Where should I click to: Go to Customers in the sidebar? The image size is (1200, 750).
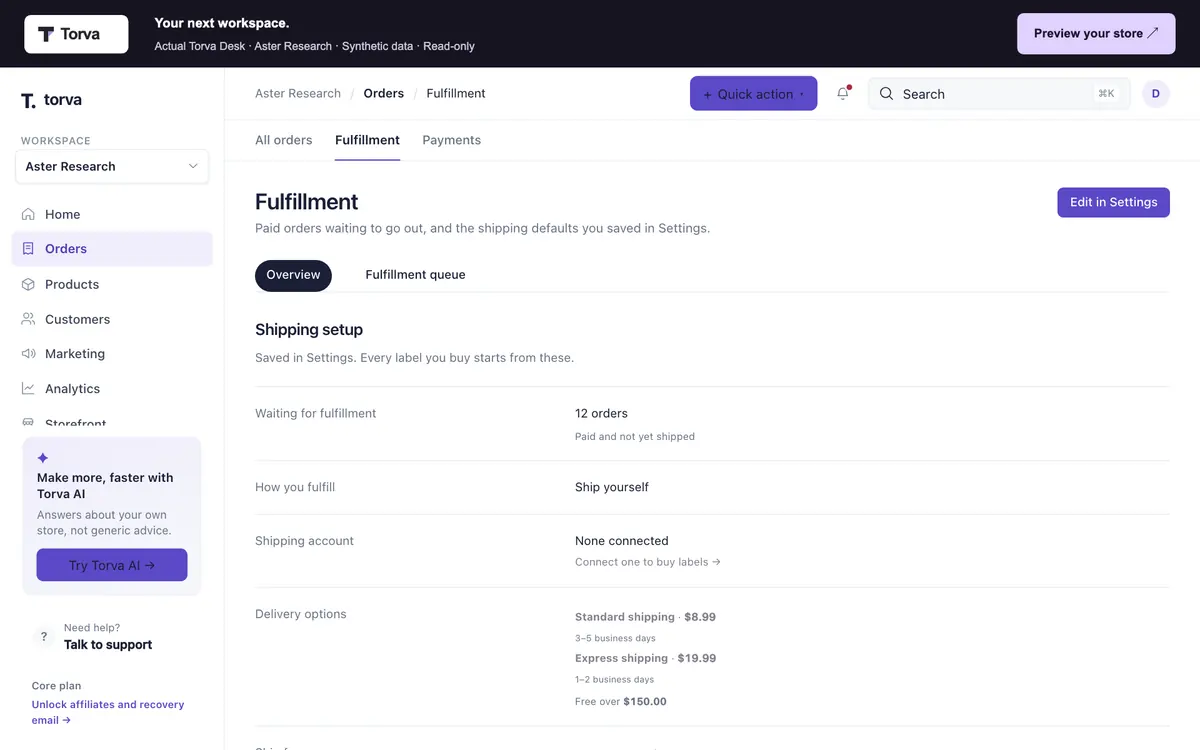click(x=112, y=319)
